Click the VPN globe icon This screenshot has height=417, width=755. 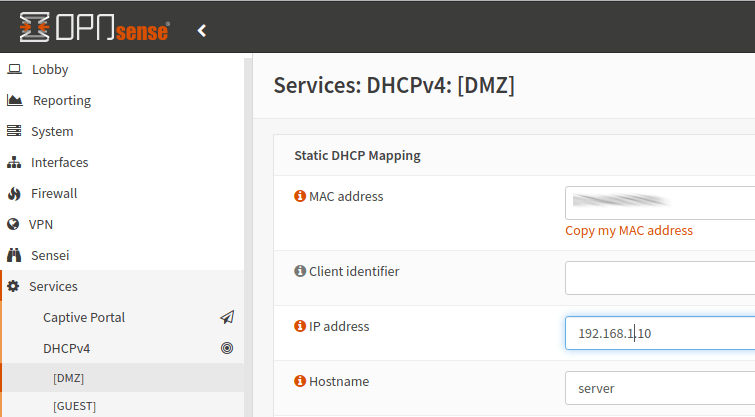pos(14,224)
